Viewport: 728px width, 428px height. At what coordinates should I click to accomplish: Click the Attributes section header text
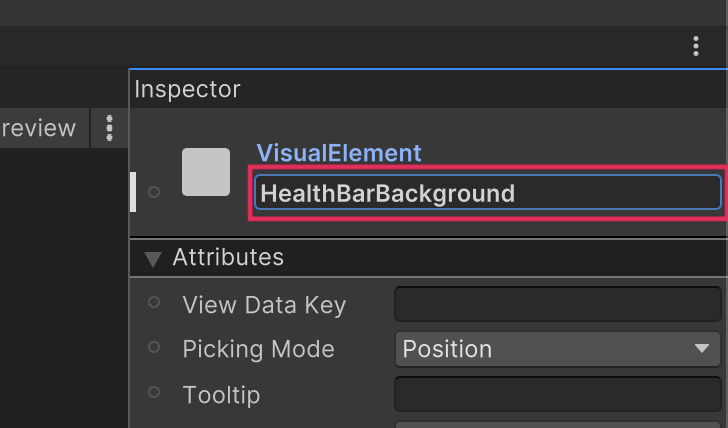click(x=228, y=258)
